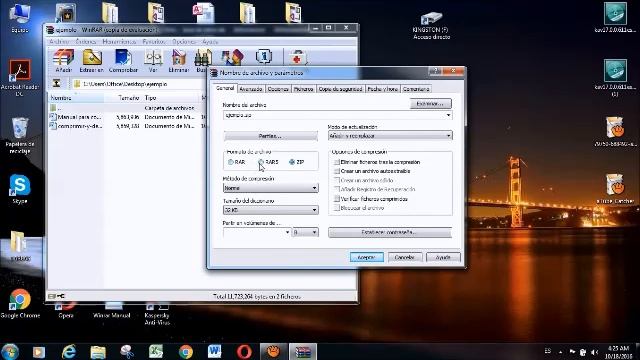Click the WinRAR taskbar button
This screenshot has width=640, height=360.
click(x=302, y=351)
